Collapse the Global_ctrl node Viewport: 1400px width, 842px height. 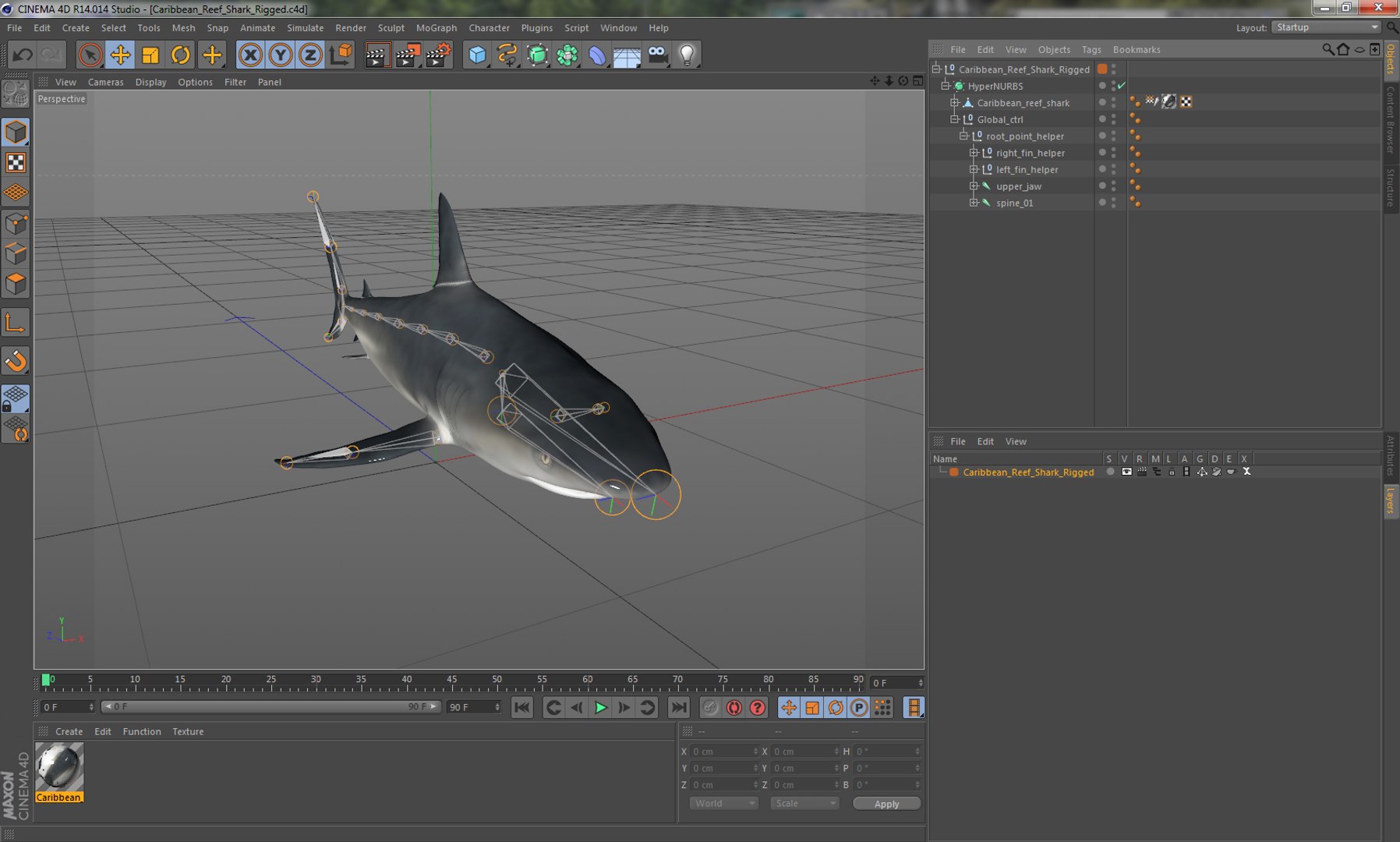pyautogui.click(x=954, y=119)
